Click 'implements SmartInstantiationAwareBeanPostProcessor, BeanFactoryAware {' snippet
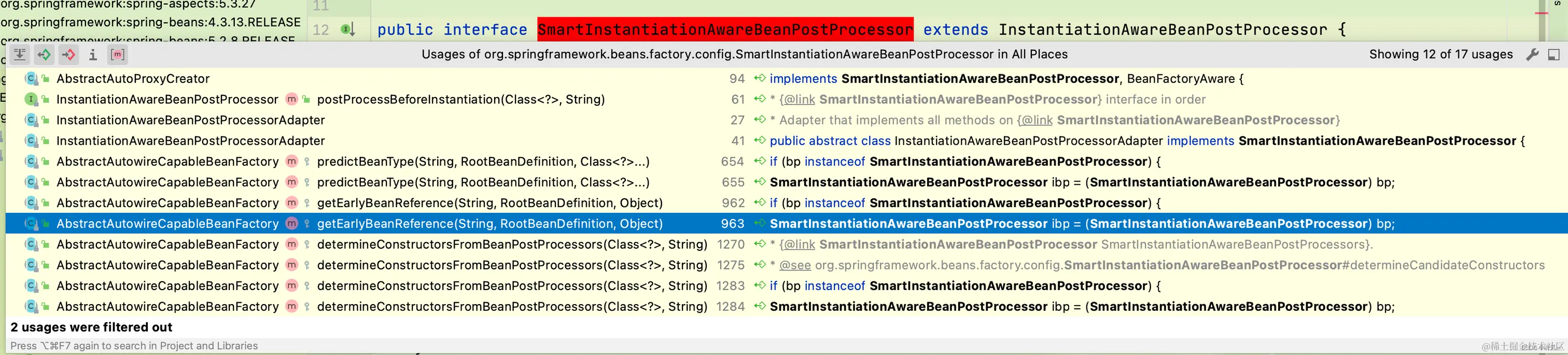 pyautogui.click(x=1007, y=78)
